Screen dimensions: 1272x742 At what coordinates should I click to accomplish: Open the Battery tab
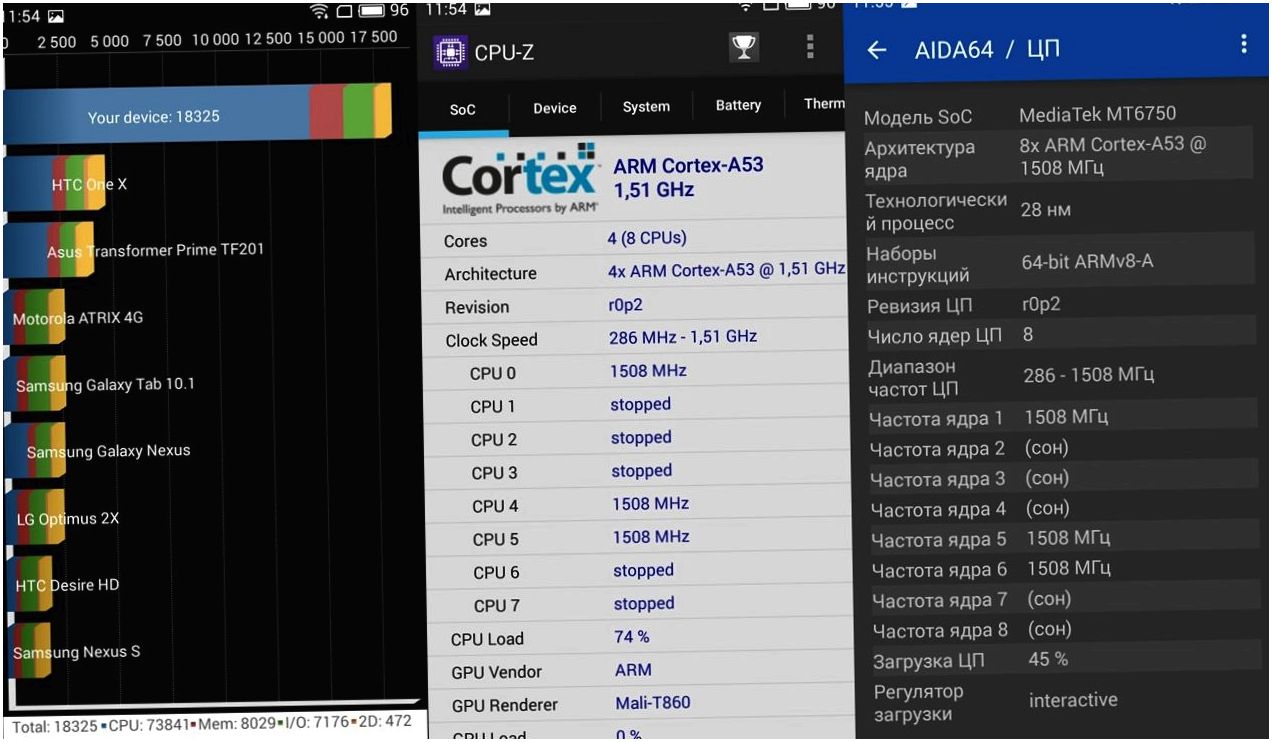pyautogui.click(x=738, y=105)
